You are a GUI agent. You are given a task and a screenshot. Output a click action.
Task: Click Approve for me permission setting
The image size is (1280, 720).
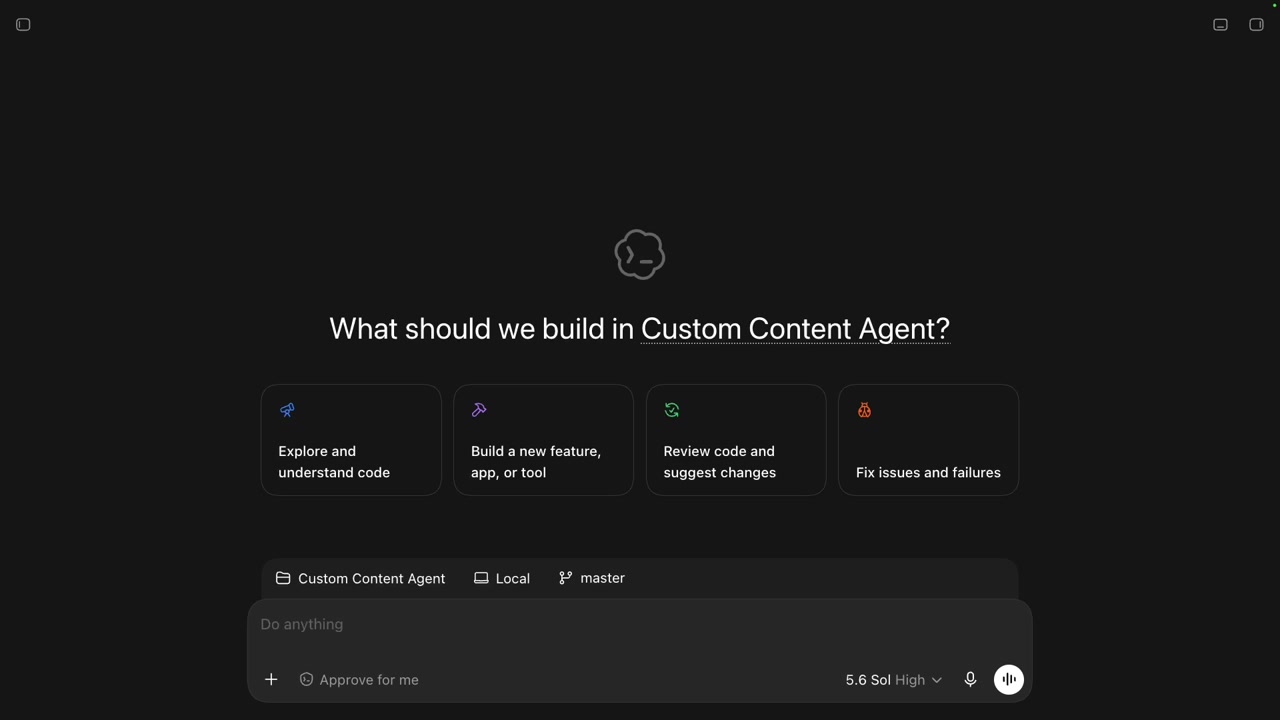359,680
